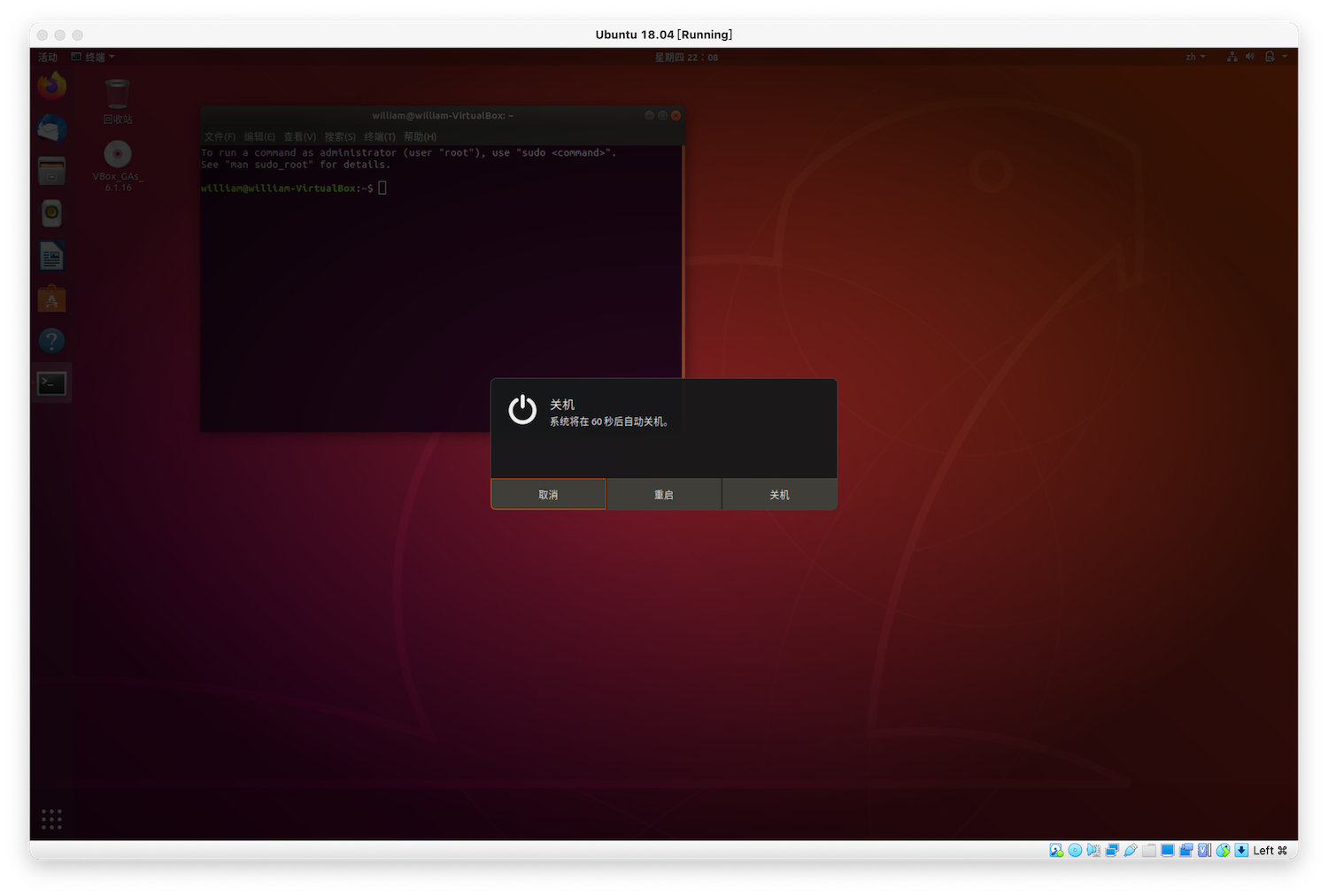Click the 重启 restart button

(x=664, y=494)
